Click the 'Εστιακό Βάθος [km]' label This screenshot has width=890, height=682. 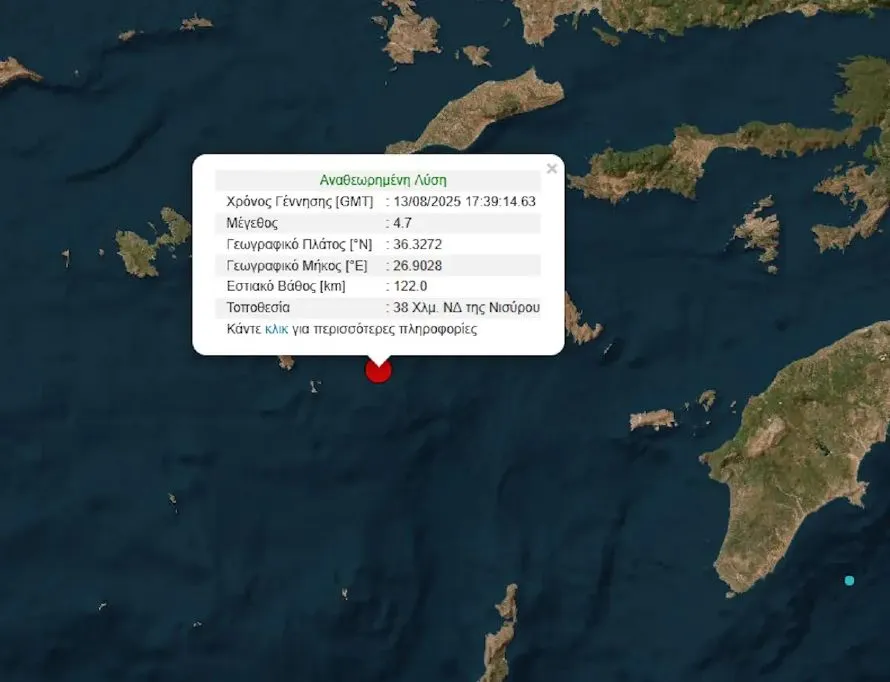(286, 286)
